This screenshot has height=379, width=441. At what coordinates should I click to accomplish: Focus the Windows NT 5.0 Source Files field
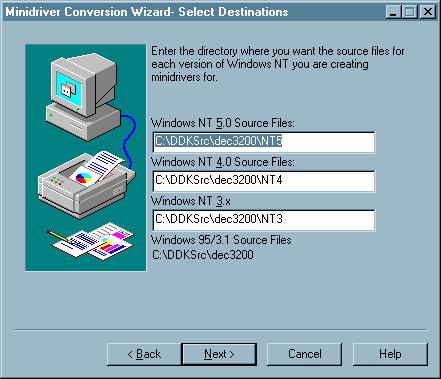point(264,142)
